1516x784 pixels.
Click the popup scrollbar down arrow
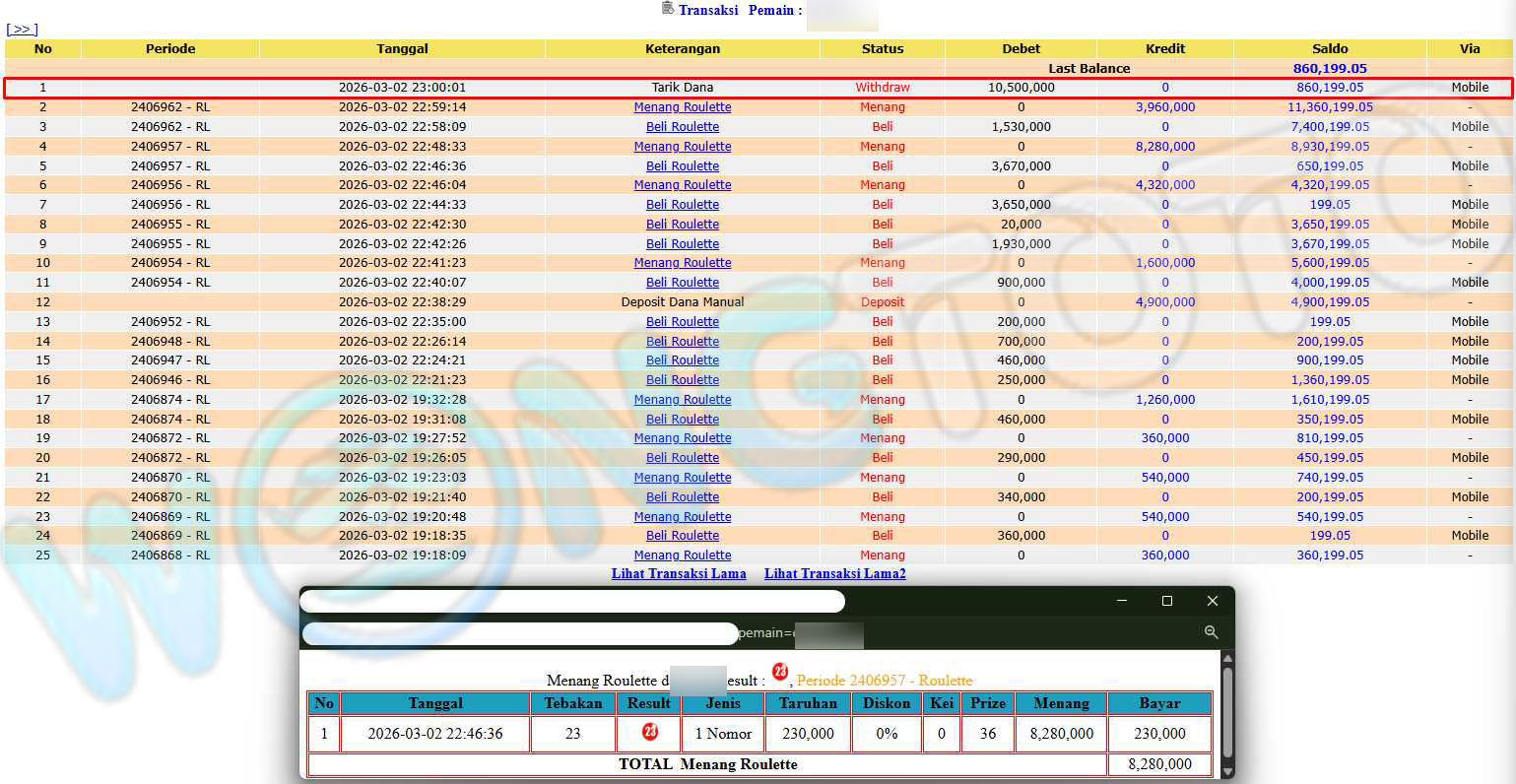click(x=1227, y=771)
